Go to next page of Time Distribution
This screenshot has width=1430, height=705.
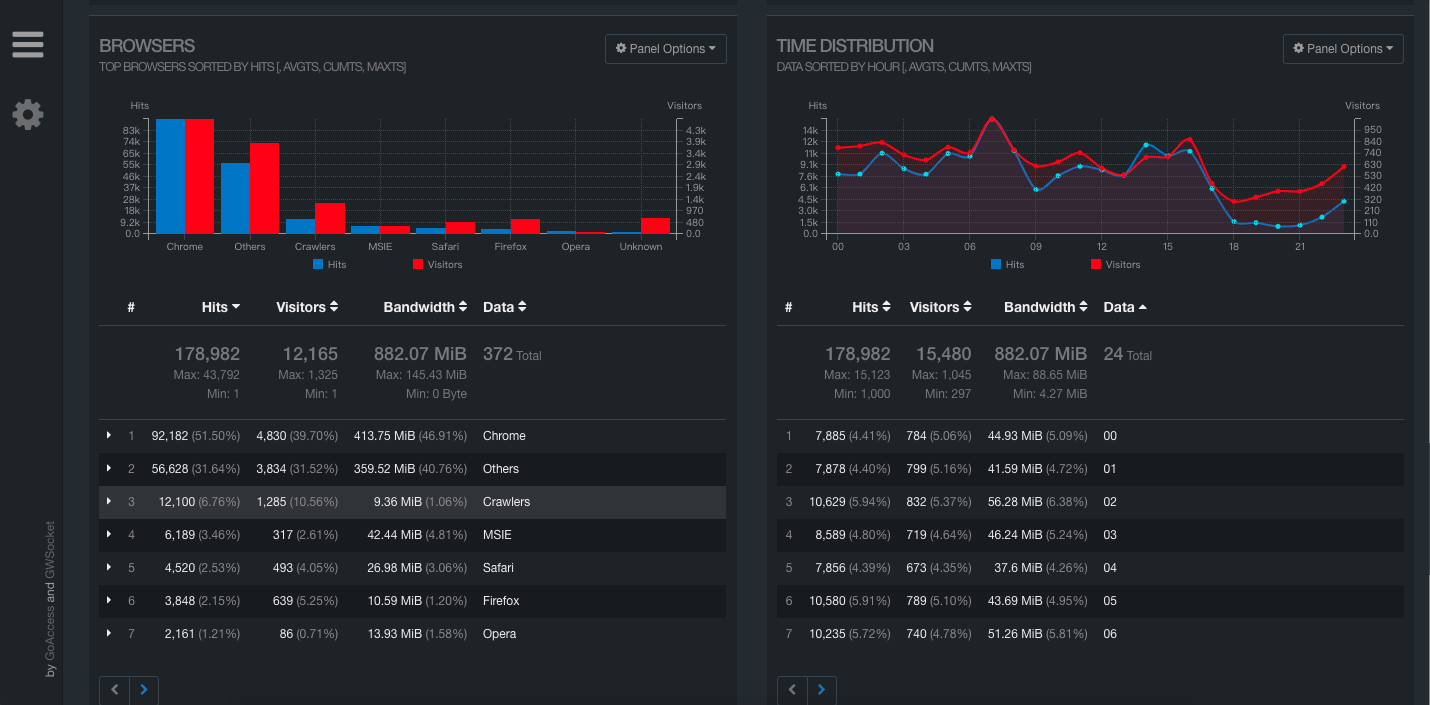coord(821,690)
